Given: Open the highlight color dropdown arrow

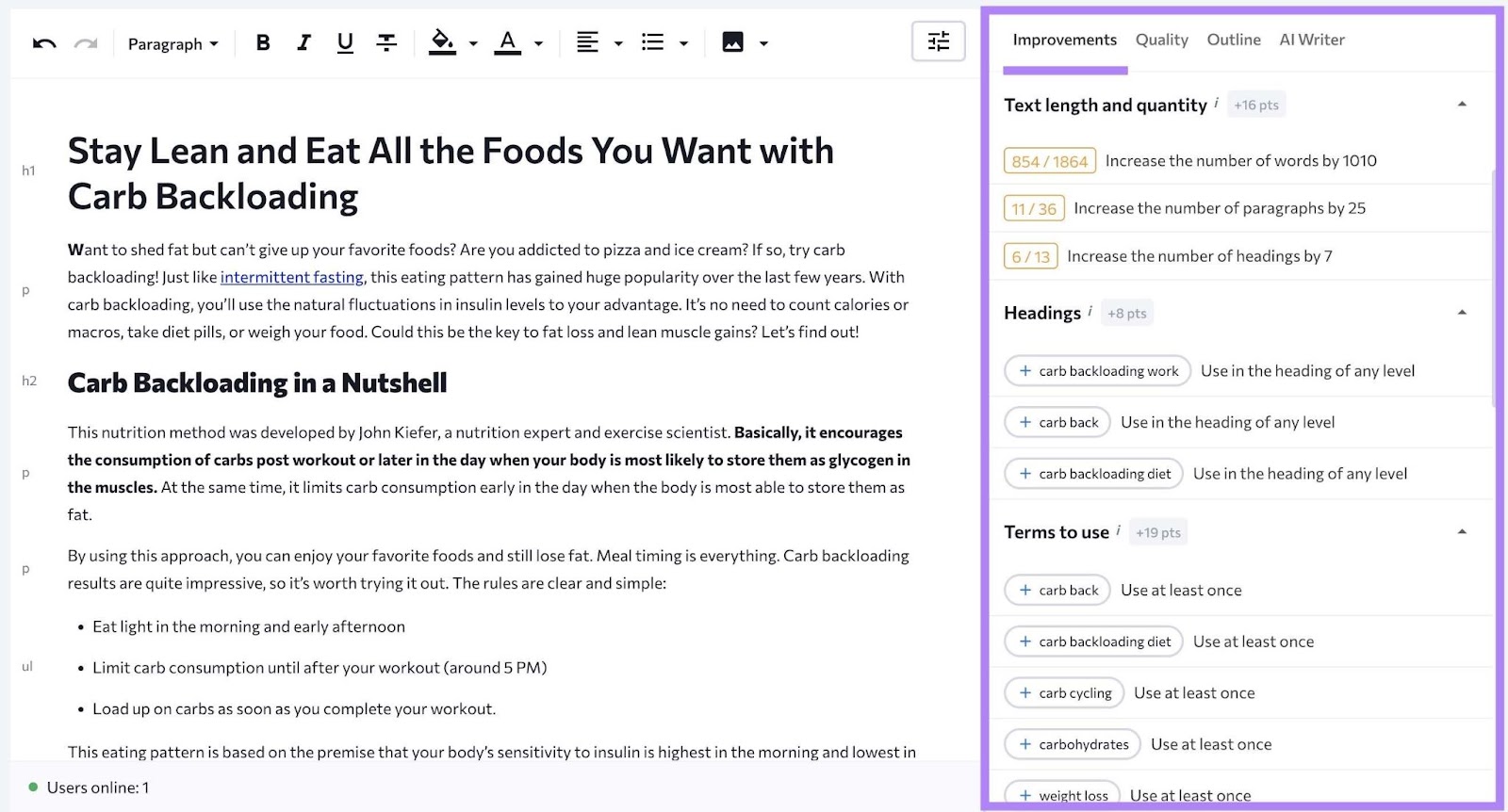Looking at the screenshot, I should (x=473, y=43).
